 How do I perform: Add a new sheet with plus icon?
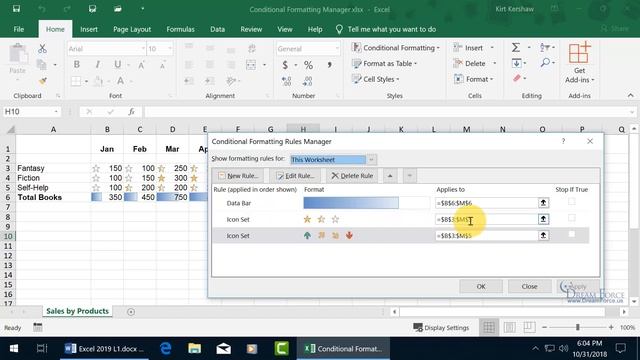131,312
